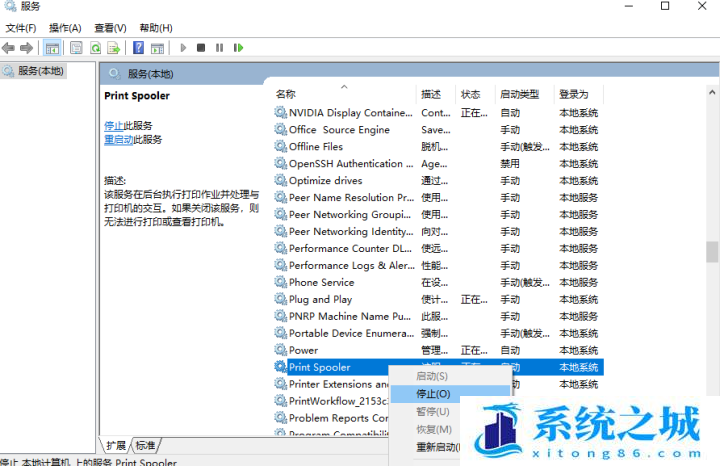Image resolution: width=720 pixels, height=466 pixels.
Task: Click the vertical scrollbar thumb
Action: pyautogui.click(x=712, y=252)
